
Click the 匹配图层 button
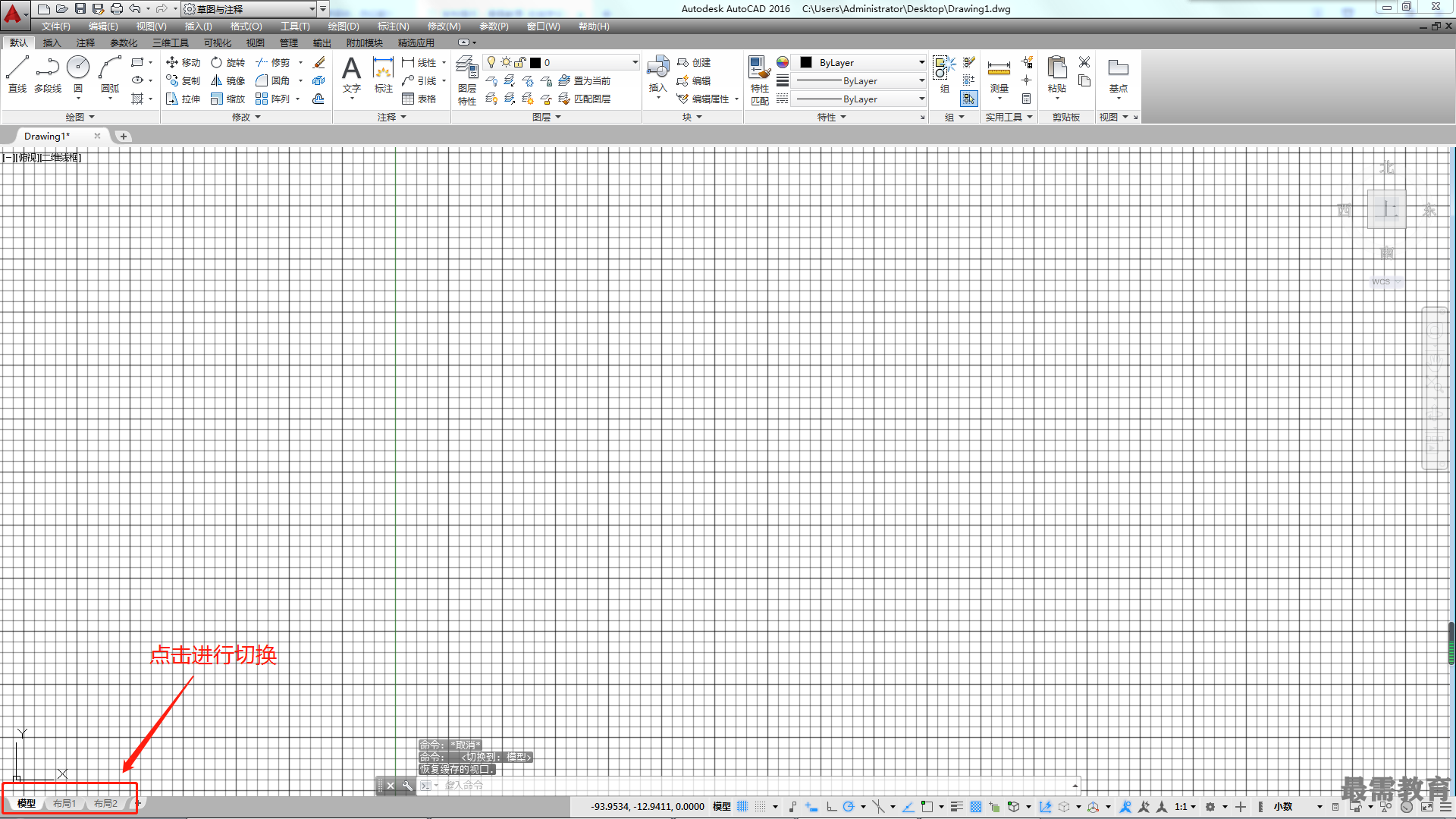coord(584,99)
